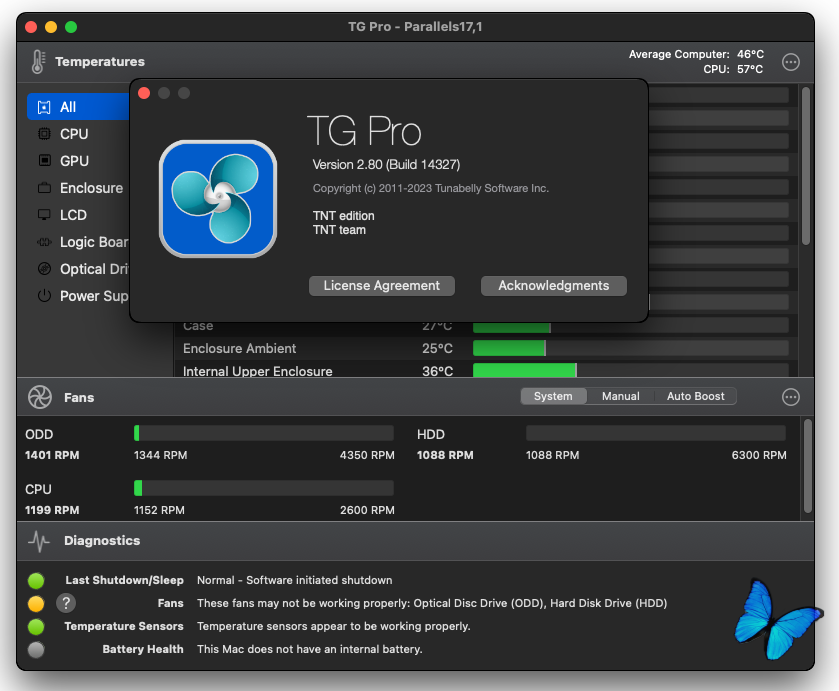Close the About TG Pro dialog
Screen dimensions: 839x691
pyautogui.click(x=144, y=93)
